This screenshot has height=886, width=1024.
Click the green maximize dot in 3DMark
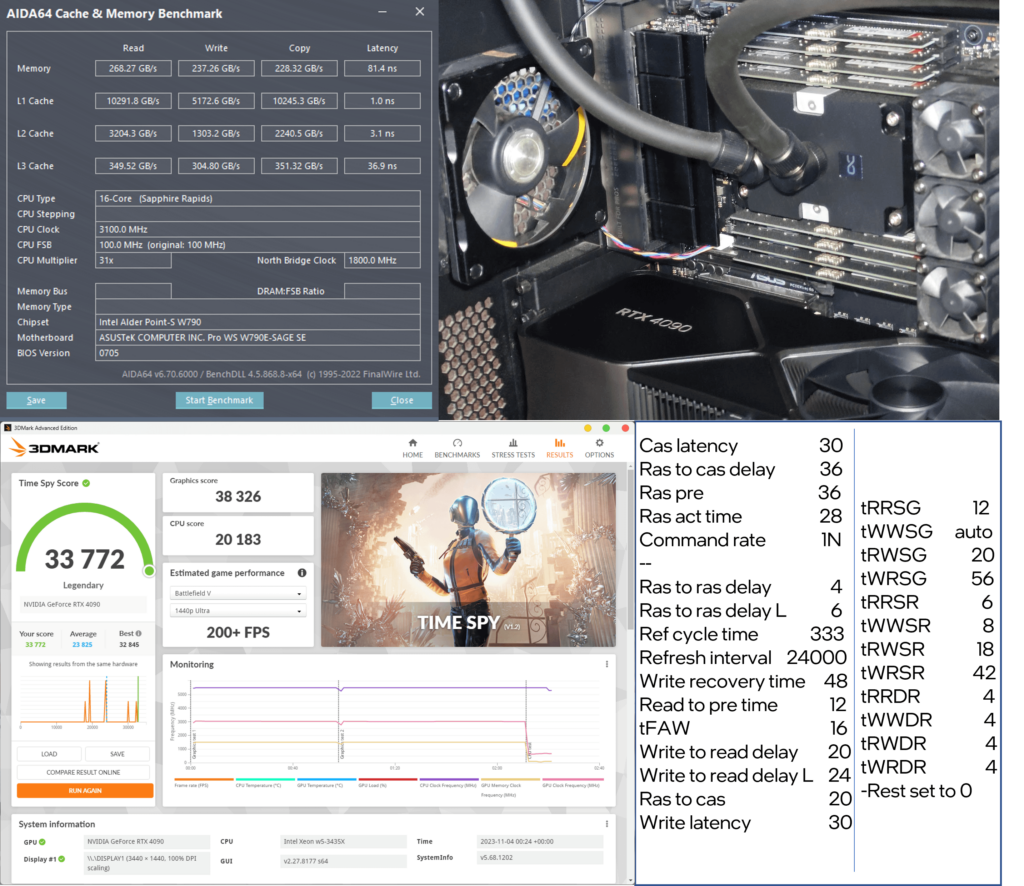pyautogui.click(x=606, y=428)
